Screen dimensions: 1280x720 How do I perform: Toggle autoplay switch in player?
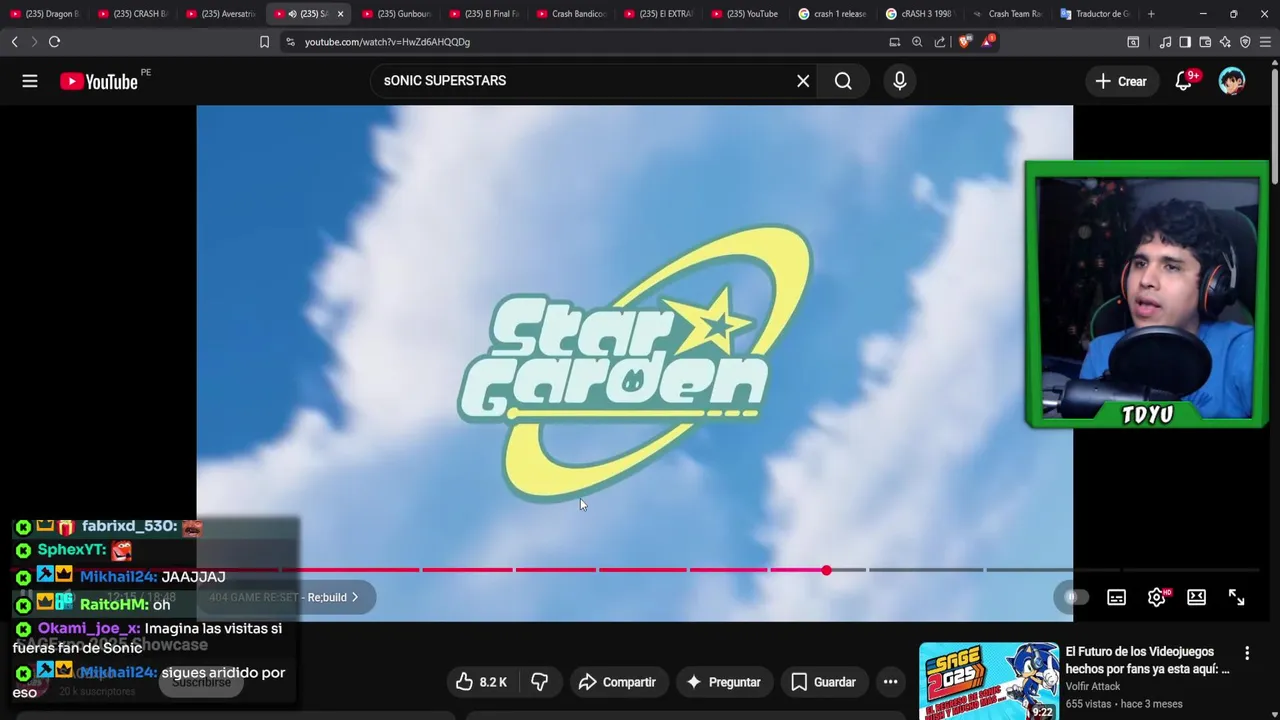coord(1076,597)
